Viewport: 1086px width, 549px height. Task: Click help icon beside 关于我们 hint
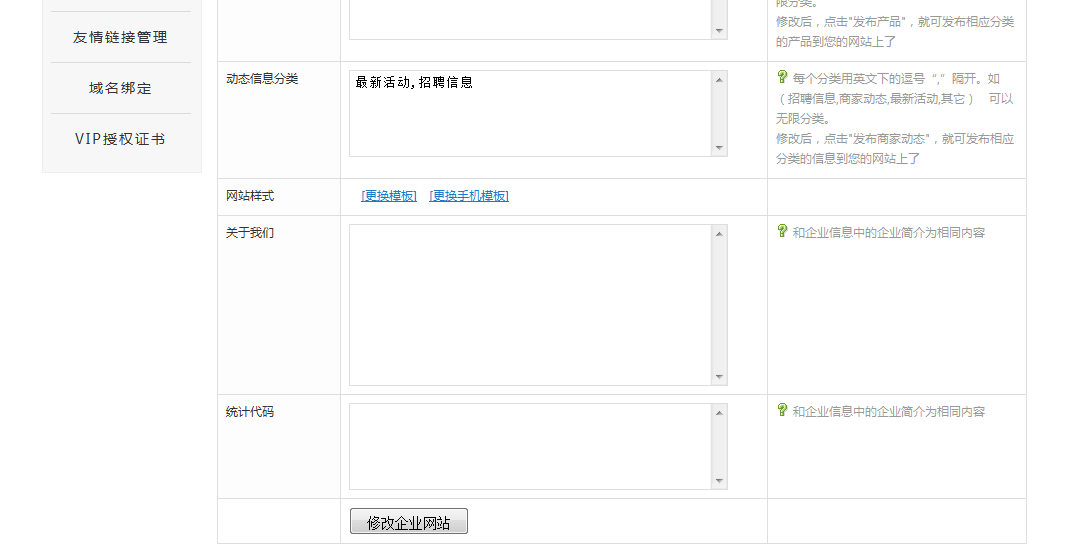coord(782,231)
